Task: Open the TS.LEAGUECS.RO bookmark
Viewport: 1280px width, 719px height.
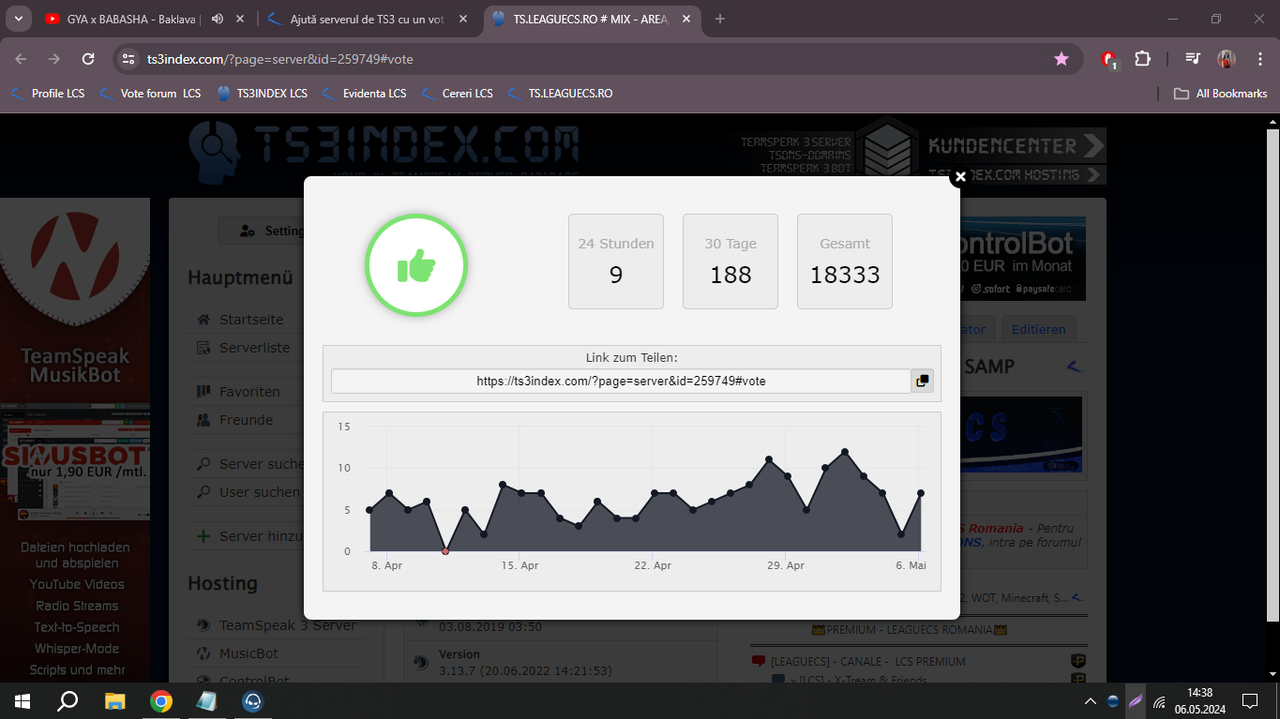Action: point(560,93)
